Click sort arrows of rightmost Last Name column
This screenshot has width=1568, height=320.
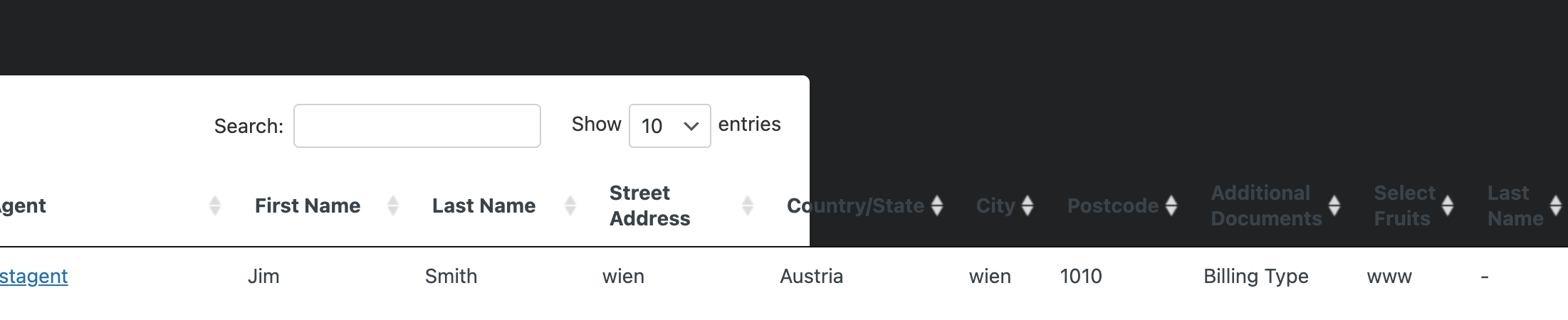1556,206
